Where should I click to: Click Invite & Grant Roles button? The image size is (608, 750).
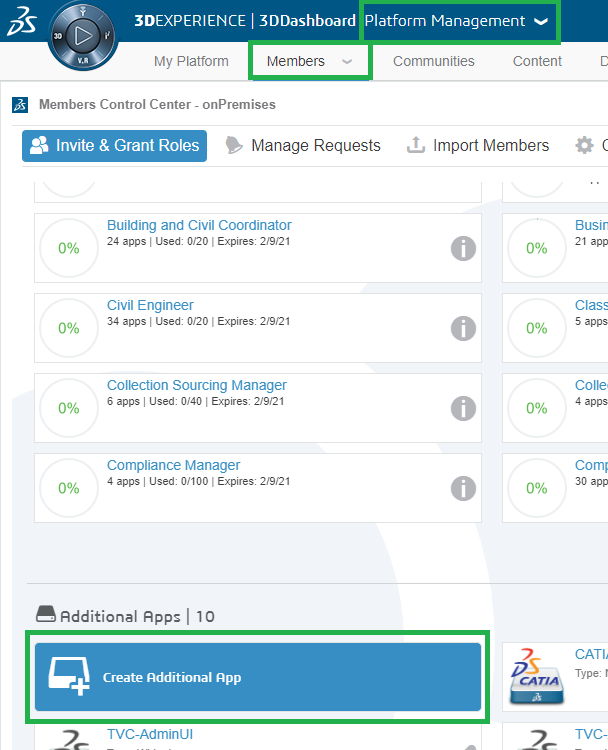point(114,146)
